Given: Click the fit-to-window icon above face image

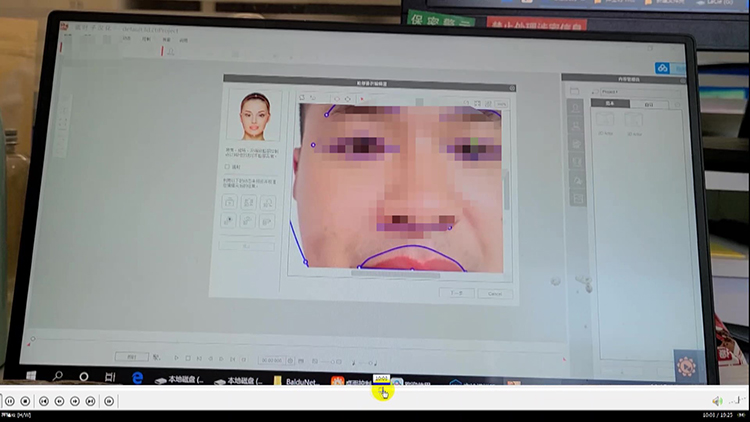Looking at the screenshot, I should 477,103.
